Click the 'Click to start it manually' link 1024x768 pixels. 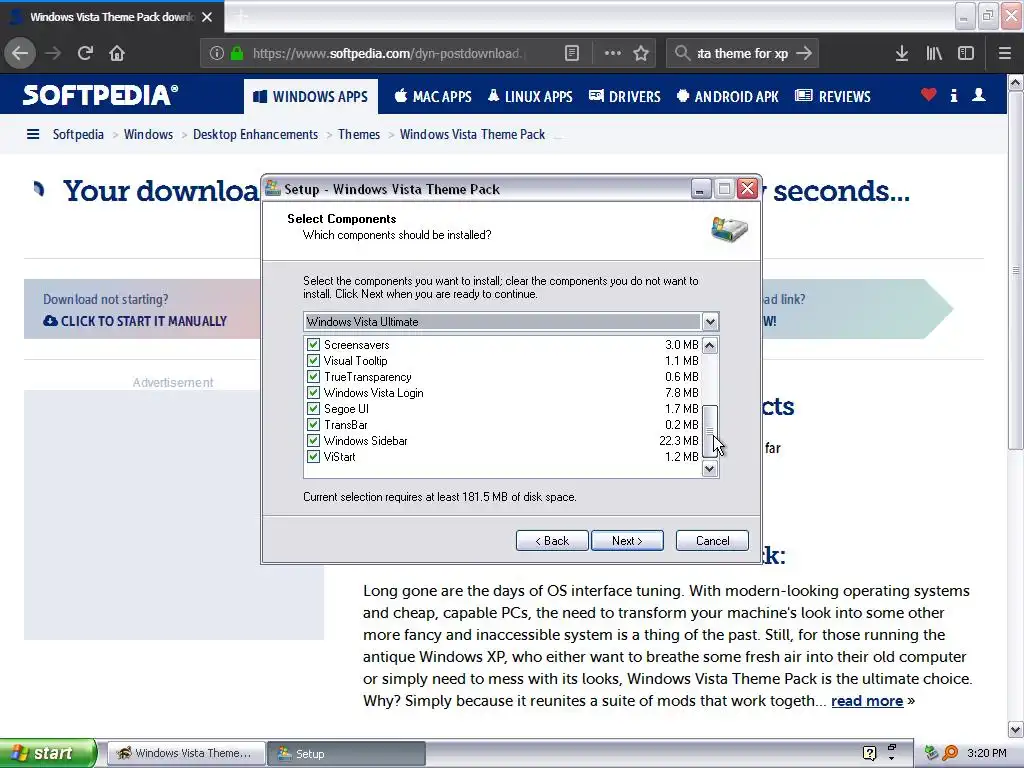[x=135, y=321]
